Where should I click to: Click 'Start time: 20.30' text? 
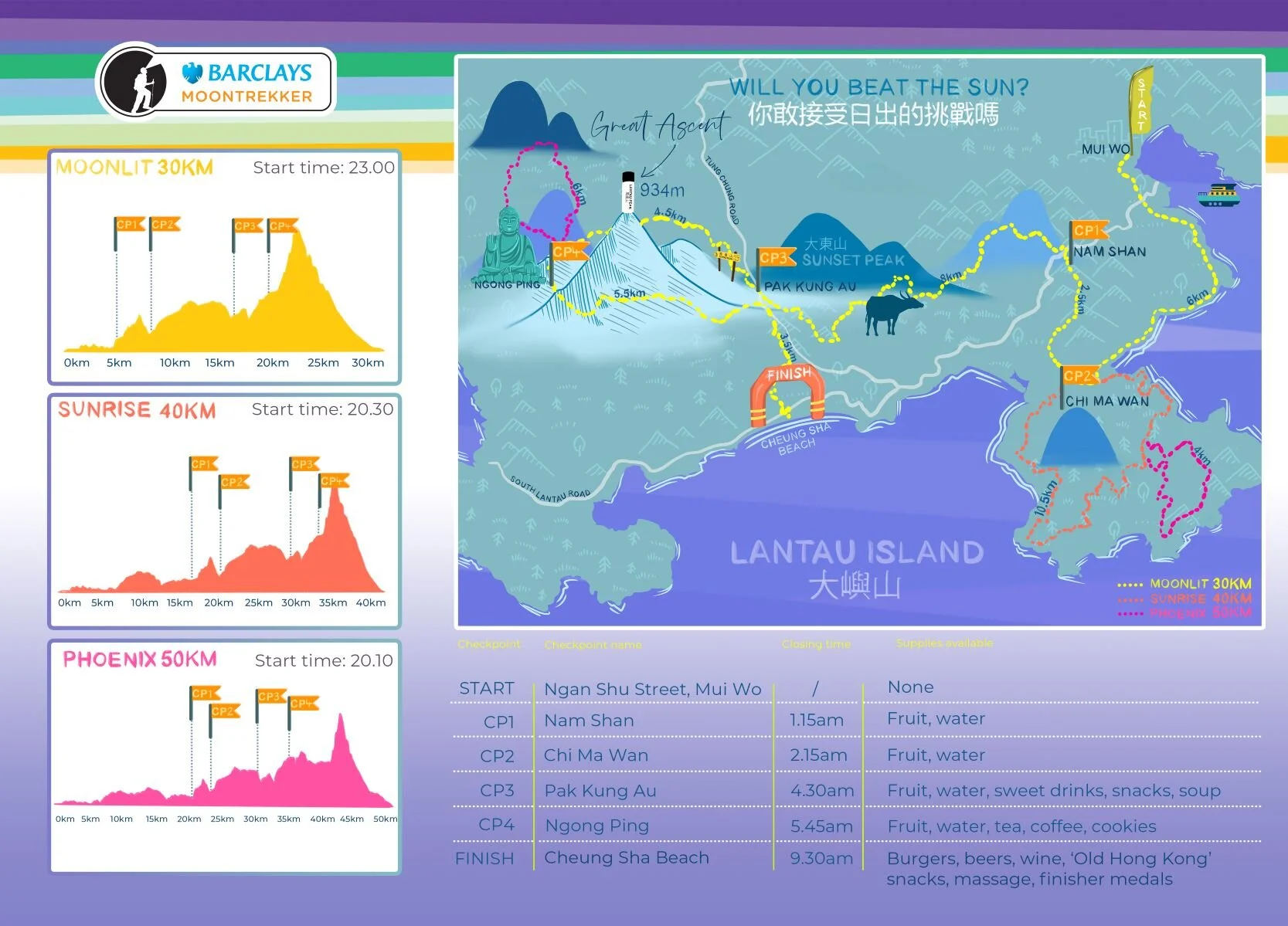(323, 409)
